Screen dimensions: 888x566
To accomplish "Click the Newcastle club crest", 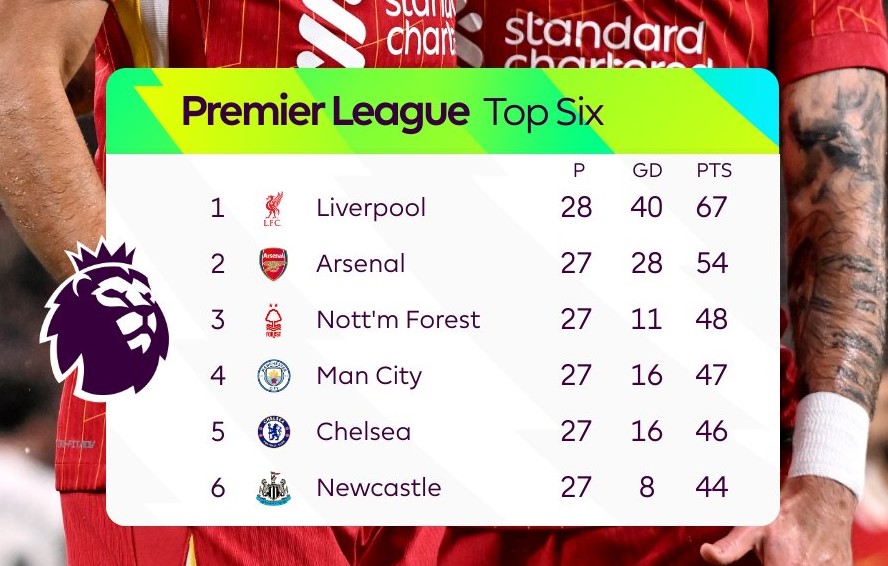I will point(274,488).
